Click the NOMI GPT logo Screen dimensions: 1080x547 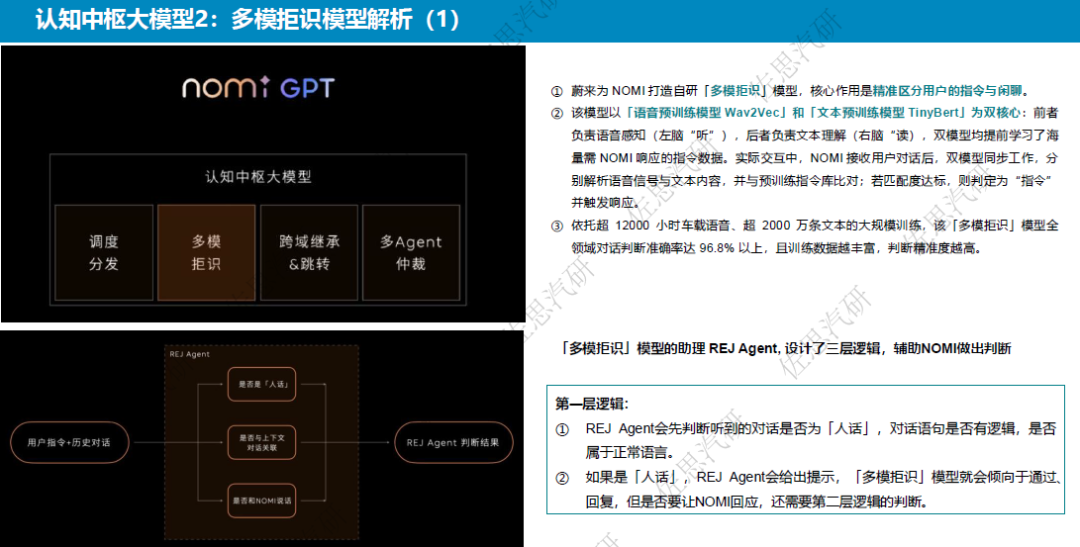coord(258,88)
